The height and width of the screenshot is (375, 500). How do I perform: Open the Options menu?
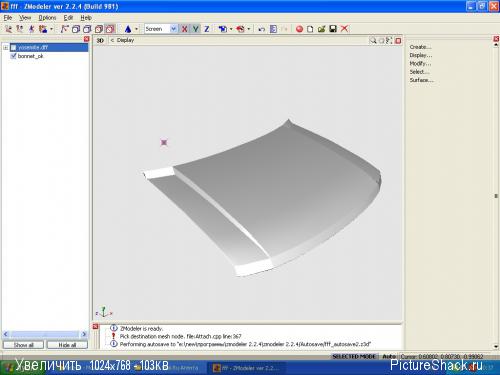coord(47,18)
